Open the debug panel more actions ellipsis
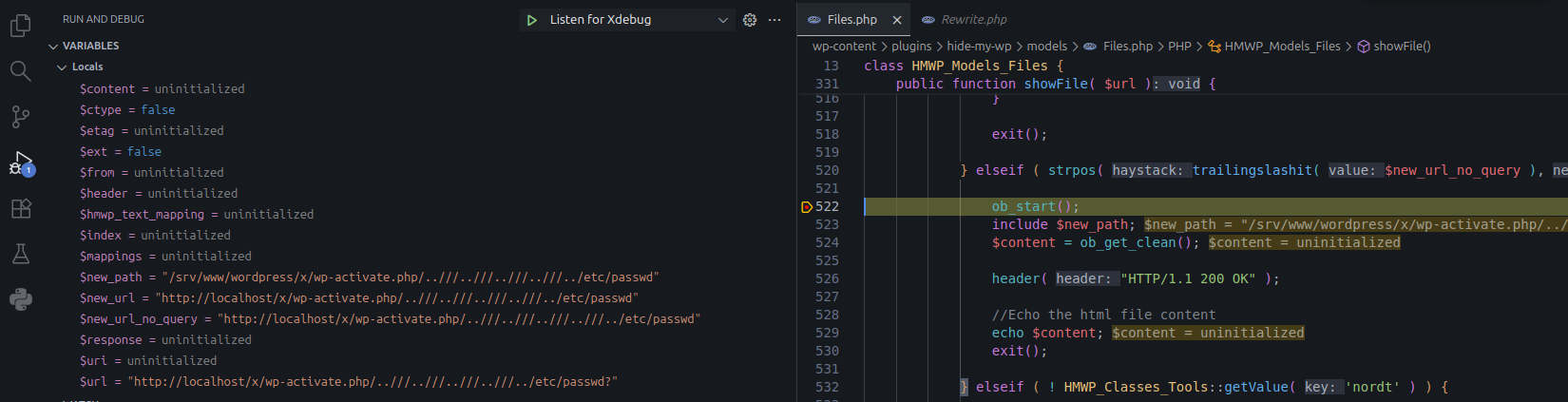Screen dimensions: 1568x402 pos(774,20)
